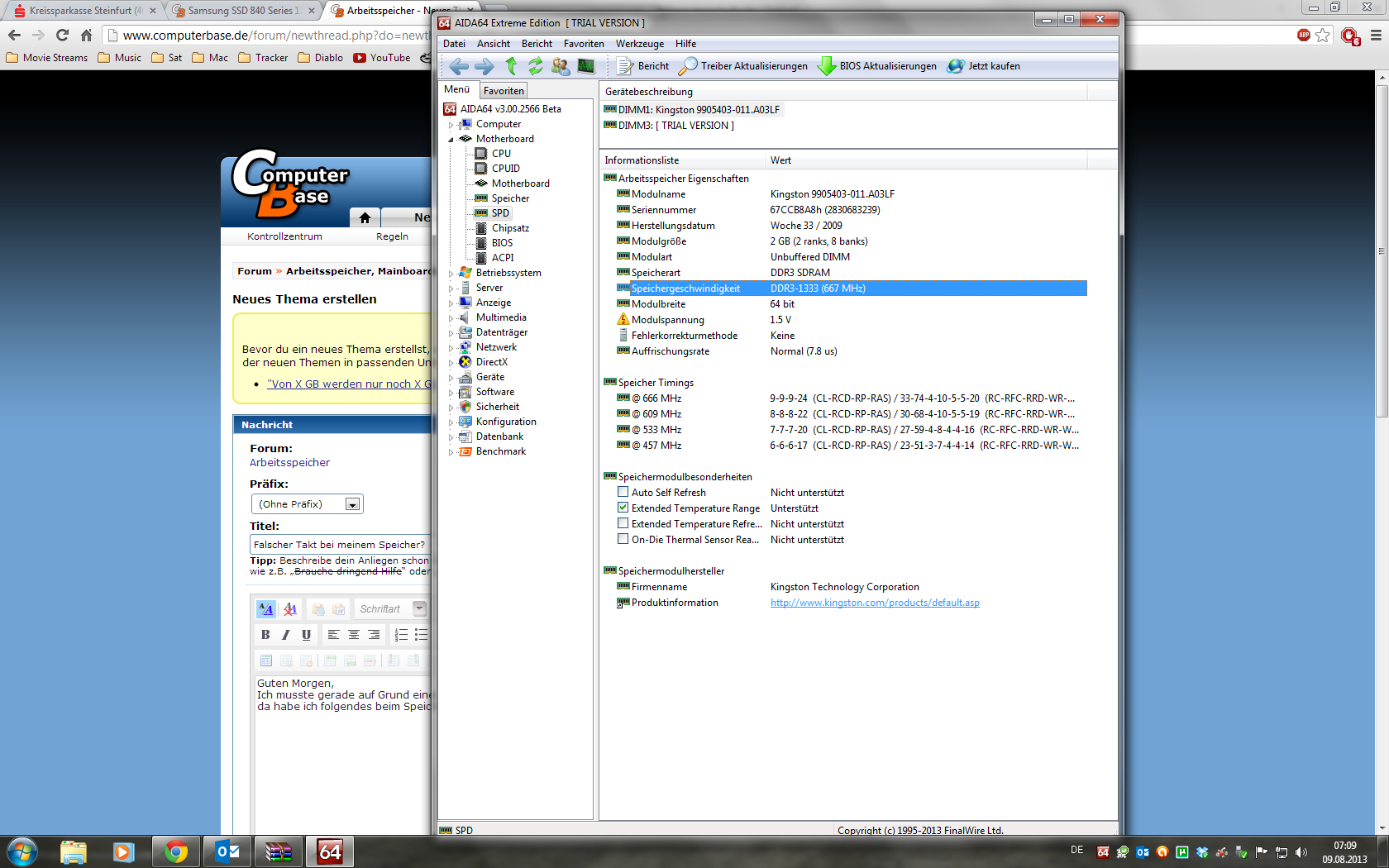Click the Chrome reload icon
The image size is (1389, 868).
62,35
